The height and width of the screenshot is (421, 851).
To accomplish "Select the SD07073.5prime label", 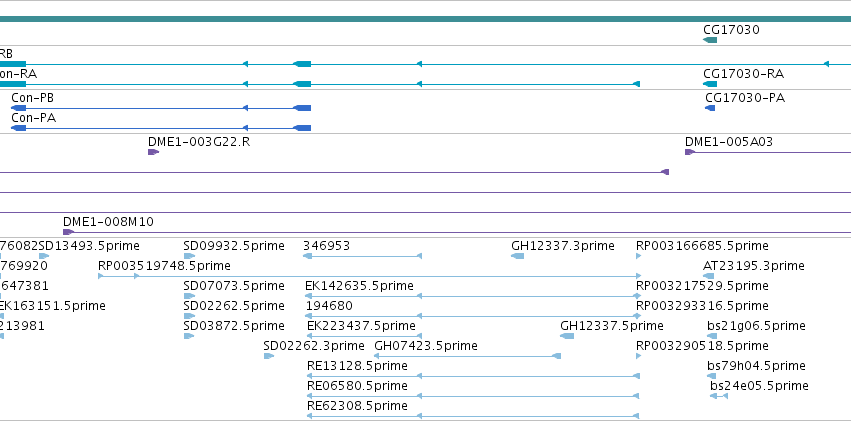I will 234,286.
